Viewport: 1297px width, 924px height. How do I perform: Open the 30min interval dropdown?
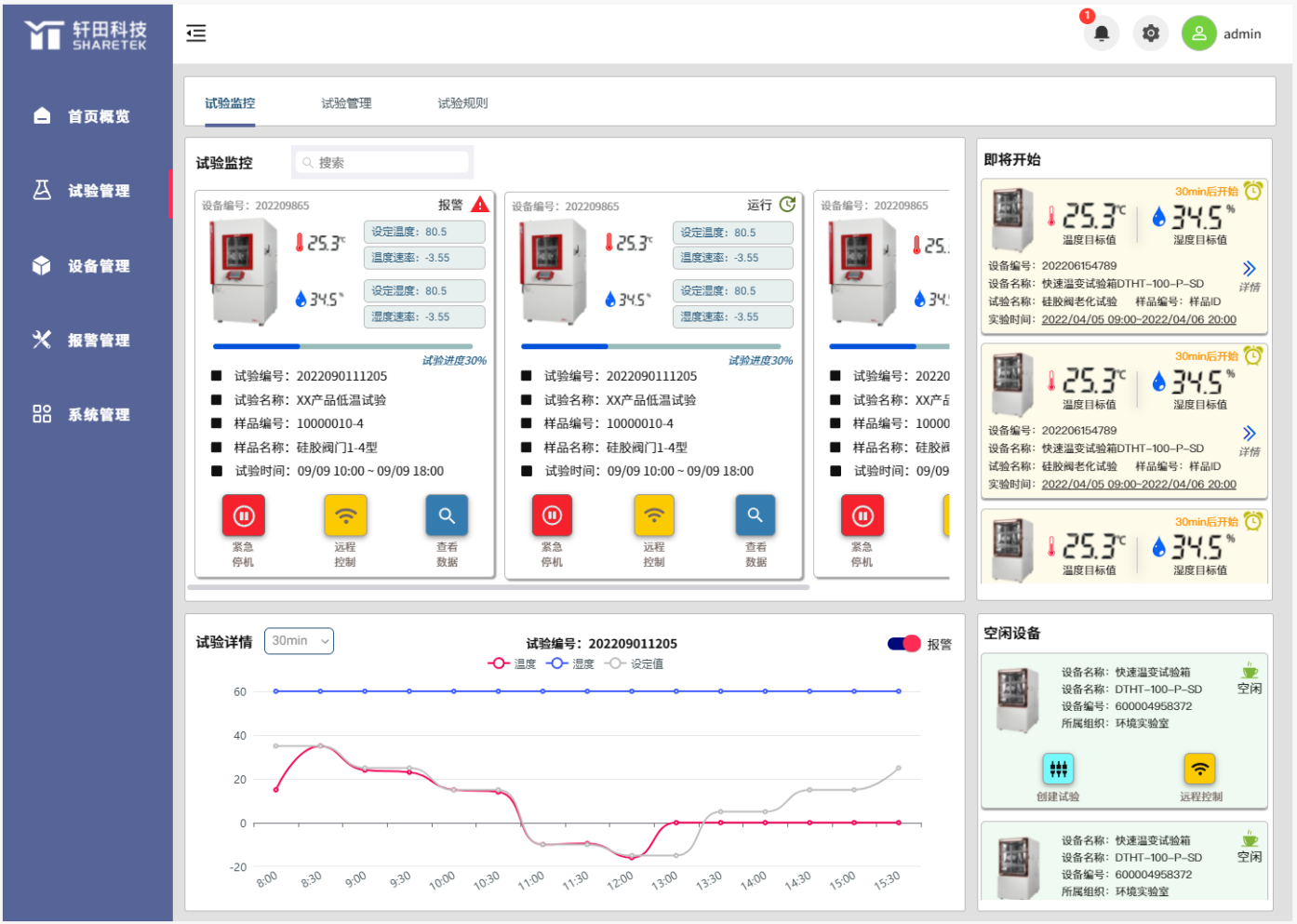click(x=300, y=641)
